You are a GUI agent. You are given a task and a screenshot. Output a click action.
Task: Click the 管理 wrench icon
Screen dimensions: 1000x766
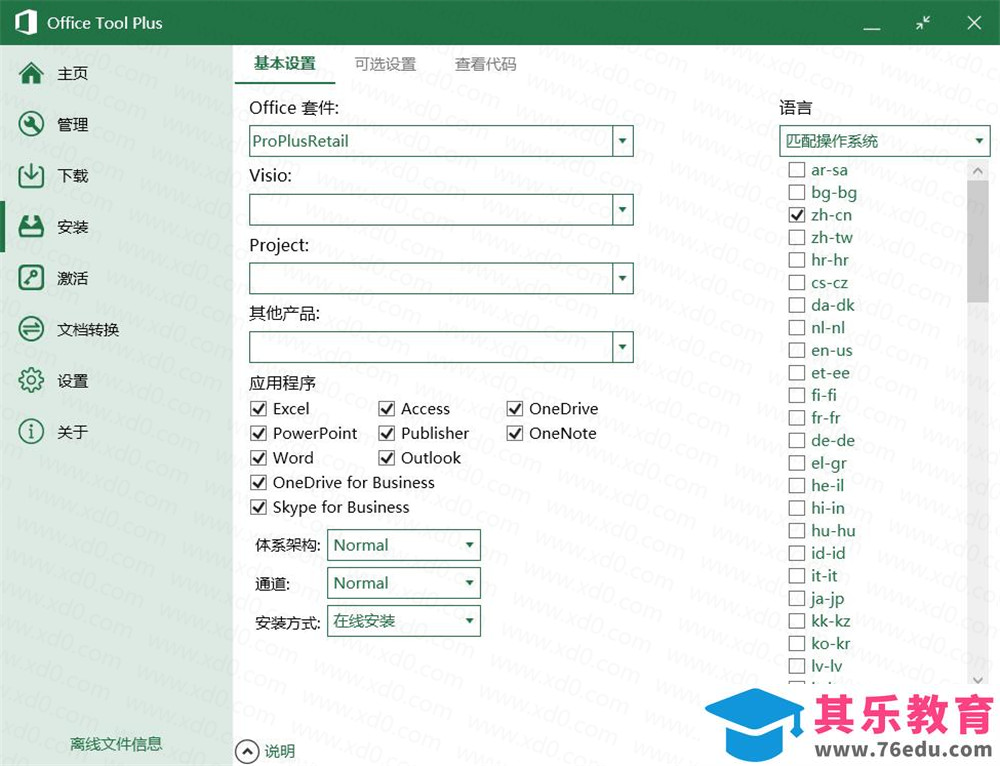point(31,124)
